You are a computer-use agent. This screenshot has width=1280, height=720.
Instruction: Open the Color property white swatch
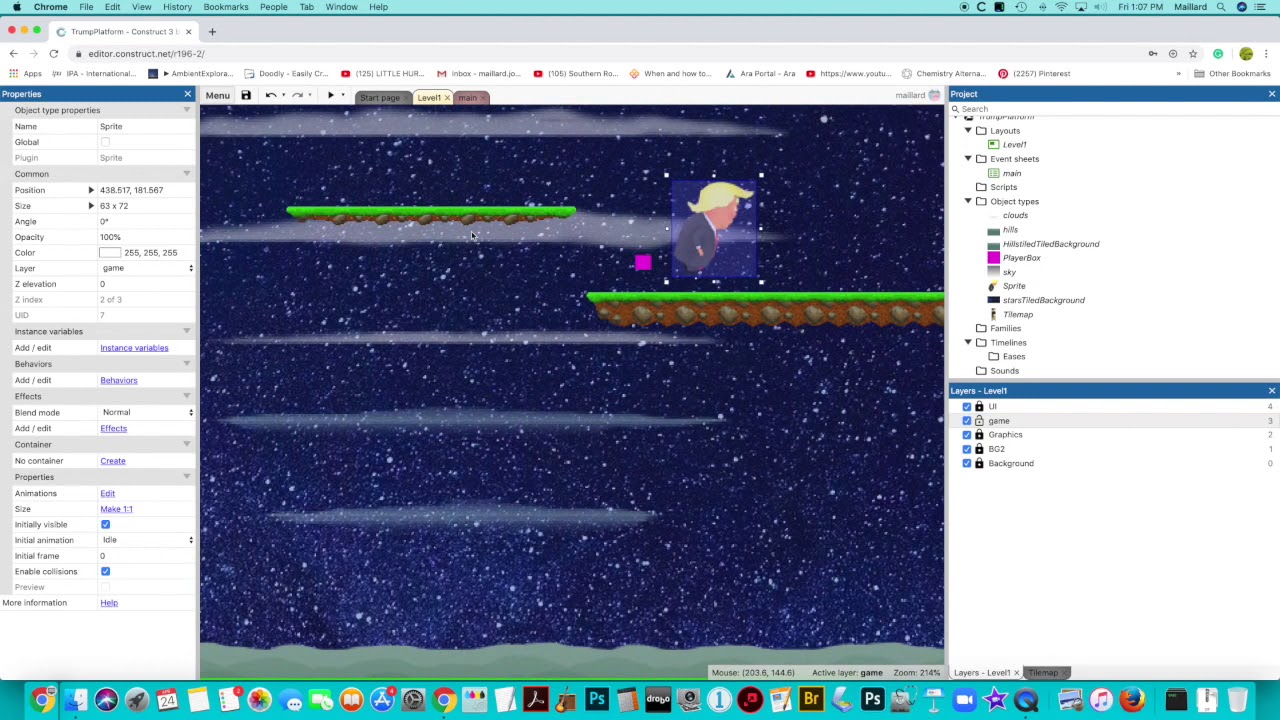coord(110,253)
